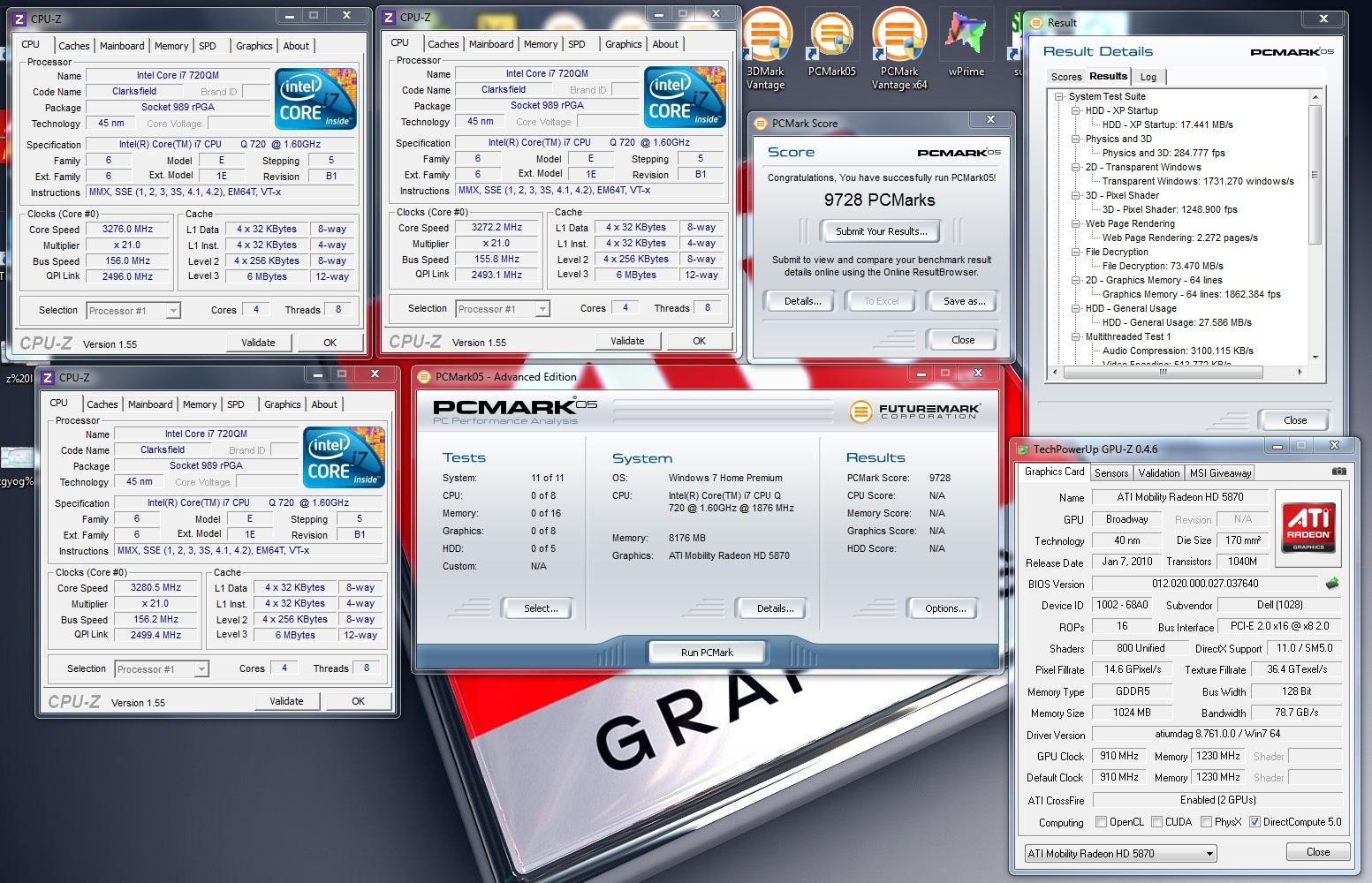Click the Futuremark Corporation logo in PCMark05
The width and height of the screenshot is (1372, 883).
tap(914, 411)
